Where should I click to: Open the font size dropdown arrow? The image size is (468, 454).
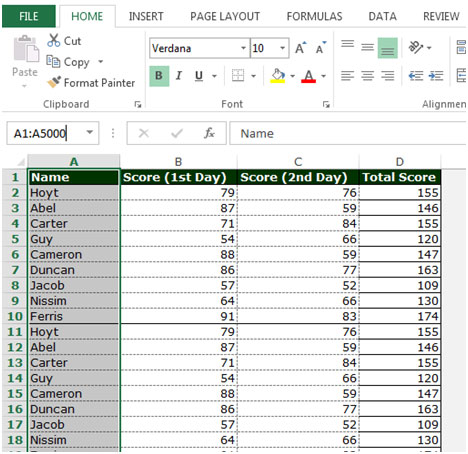tap(282, 48)
